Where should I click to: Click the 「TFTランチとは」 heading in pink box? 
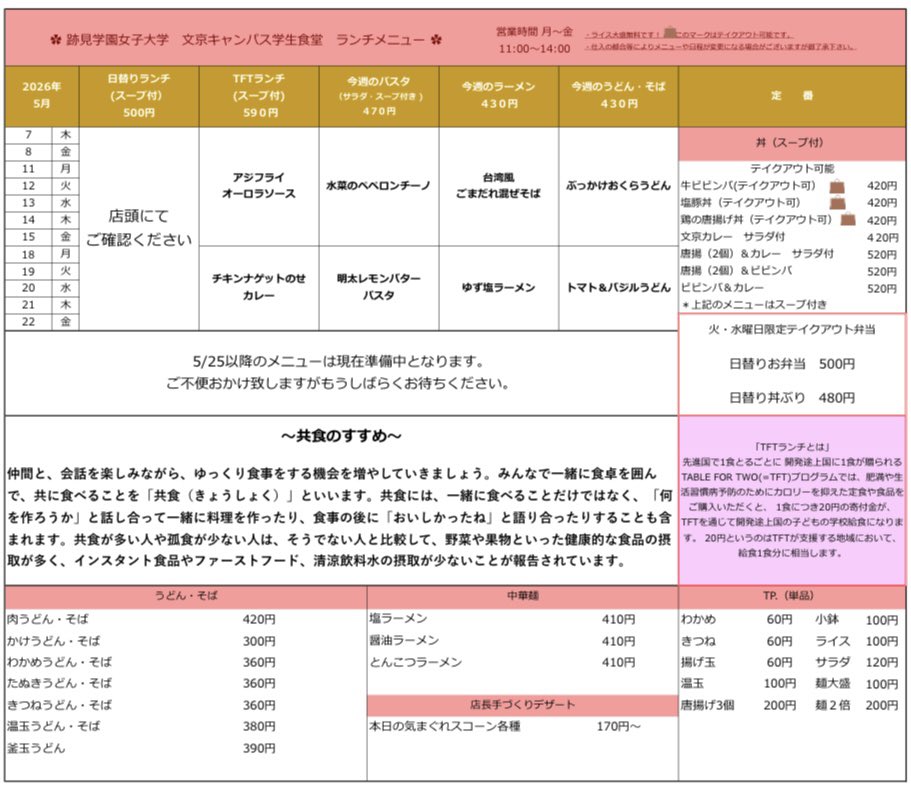click(792, 447)
